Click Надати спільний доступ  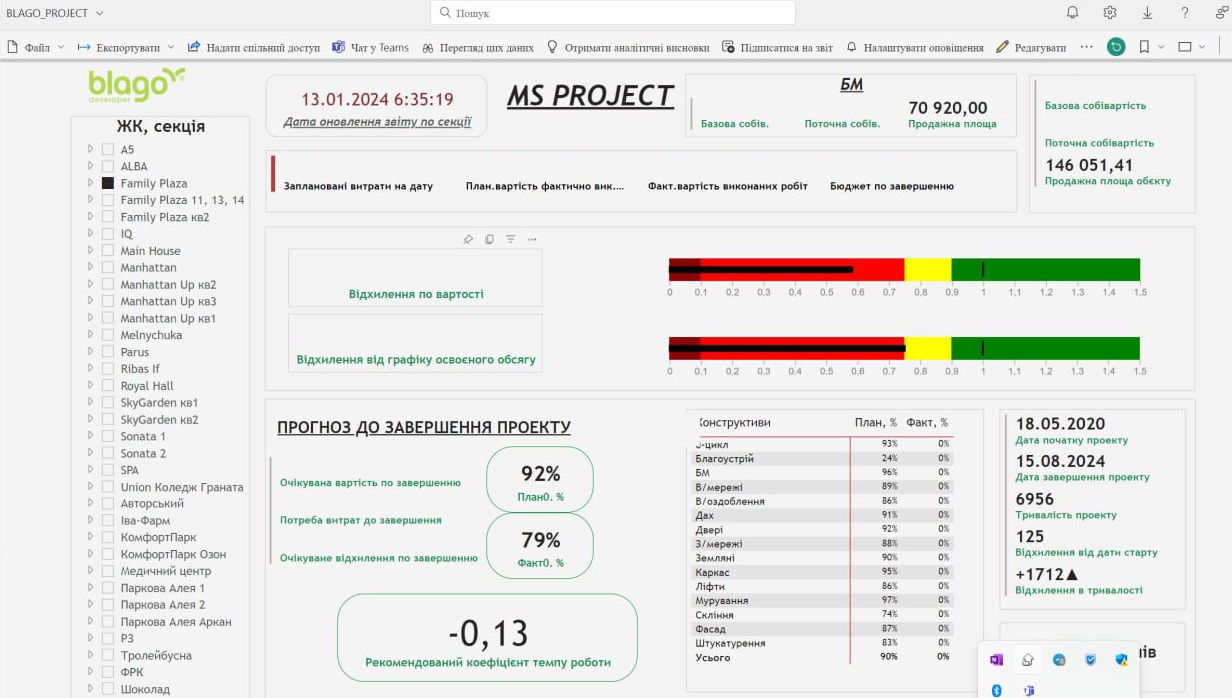(254, 47)
